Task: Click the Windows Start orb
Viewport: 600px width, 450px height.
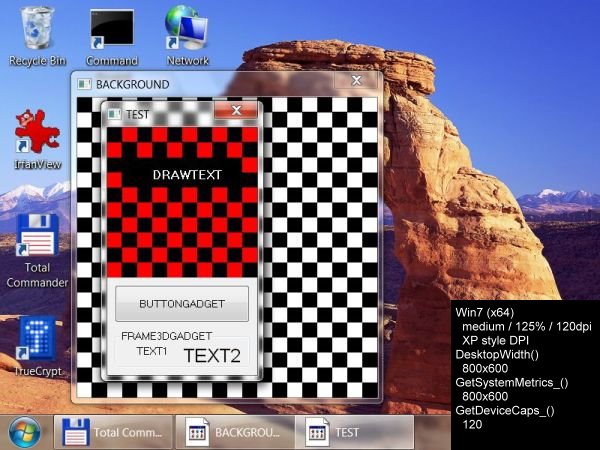Action: coord(24,433)
